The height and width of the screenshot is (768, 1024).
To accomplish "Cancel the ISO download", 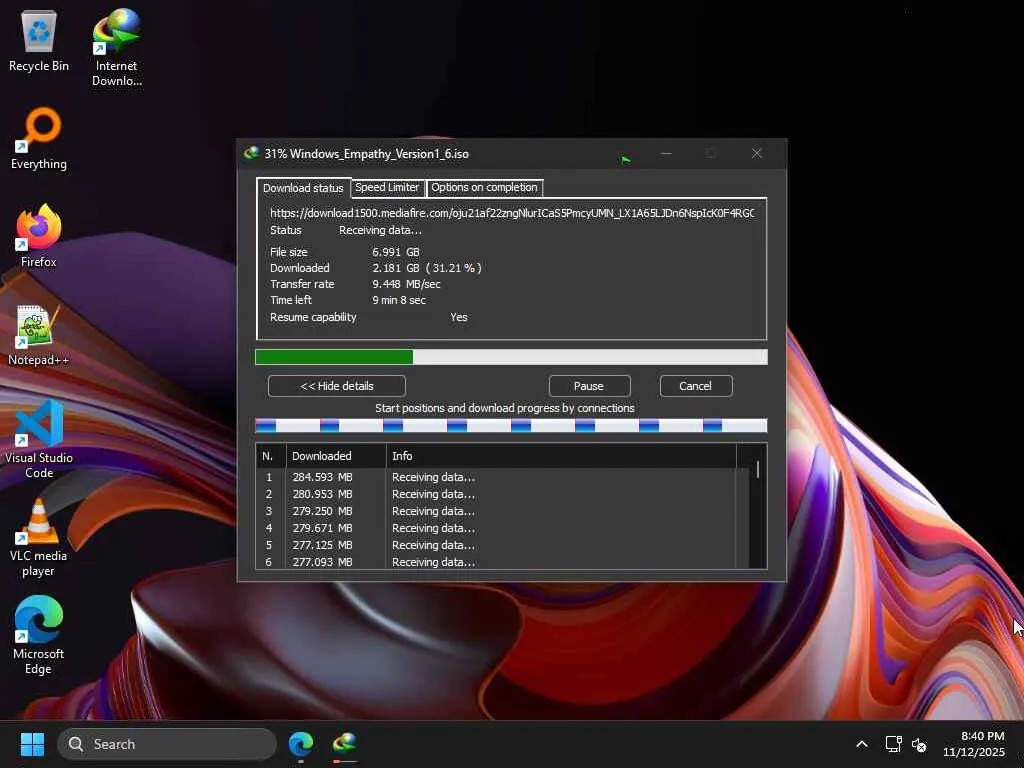I will tap(695, 386).
